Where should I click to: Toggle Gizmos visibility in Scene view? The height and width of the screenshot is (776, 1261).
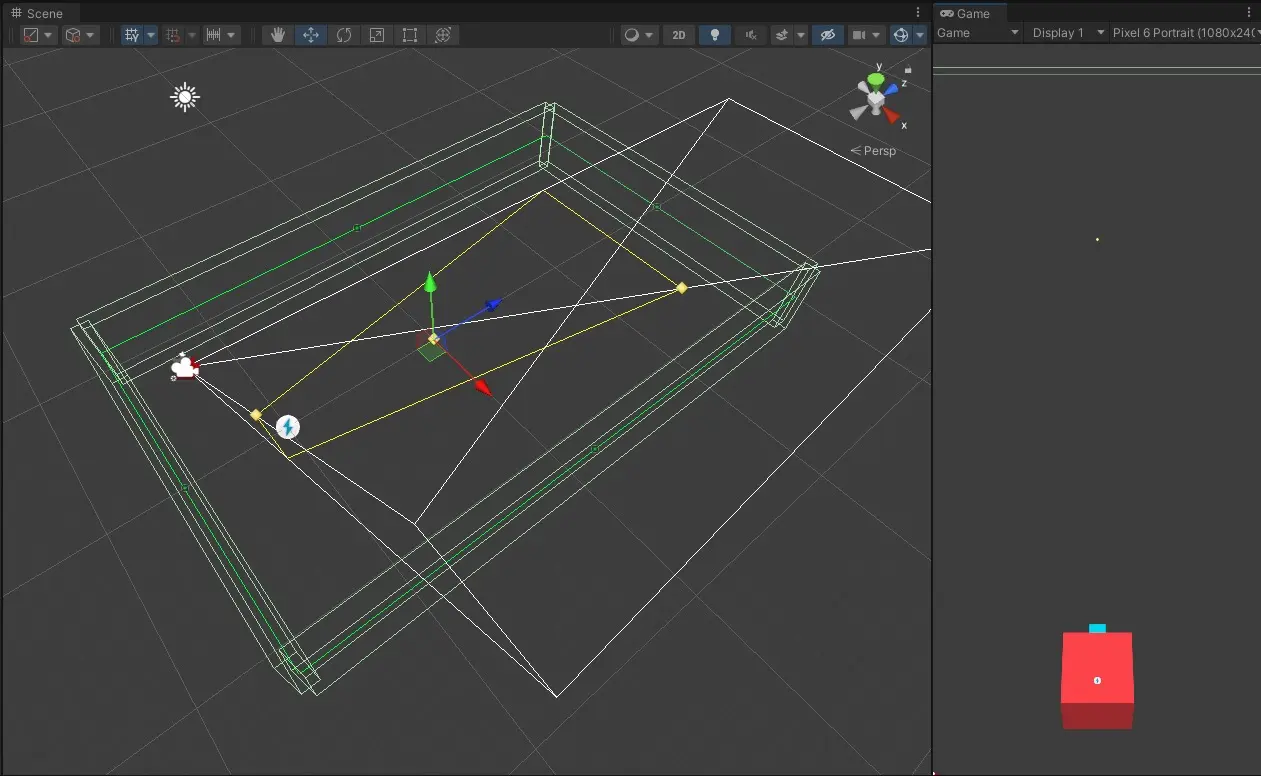pos(901,35)
